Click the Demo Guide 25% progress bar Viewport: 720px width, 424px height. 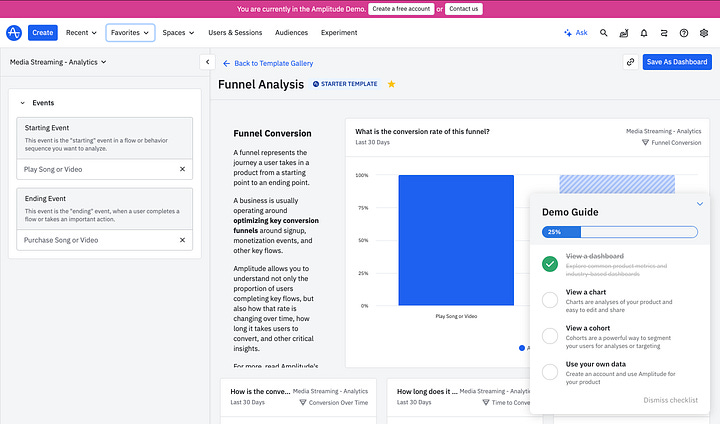click(619, 232)
